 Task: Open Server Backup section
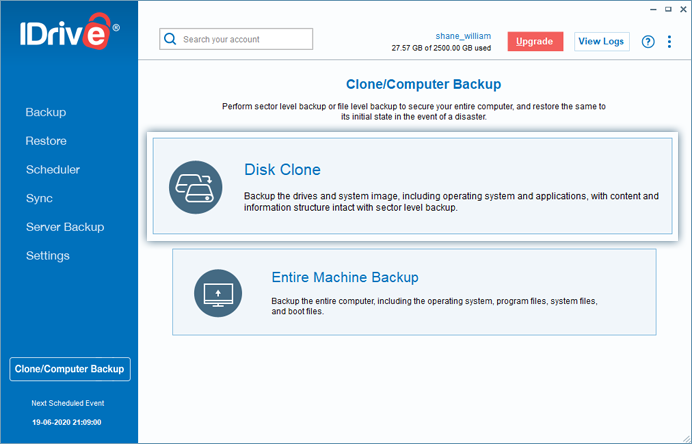pos(65,227)
